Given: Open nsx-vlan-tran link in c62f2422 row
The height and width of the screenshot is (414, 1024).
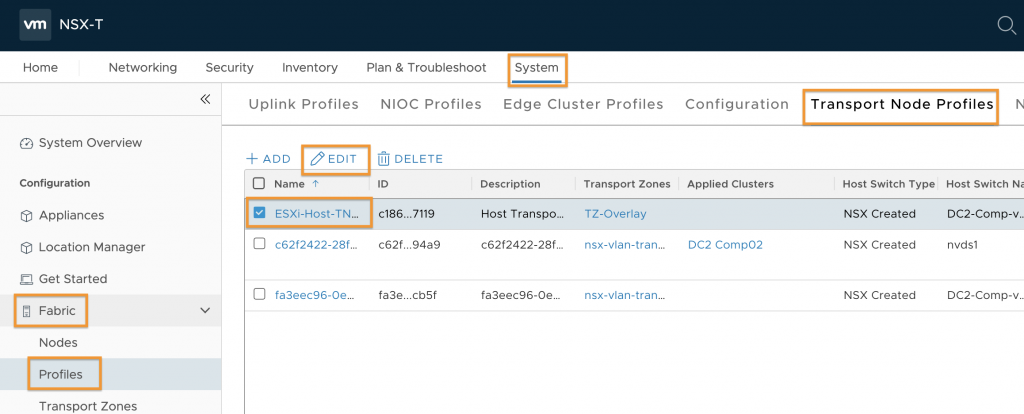Looking at the screenshot, I should [625, 245].
